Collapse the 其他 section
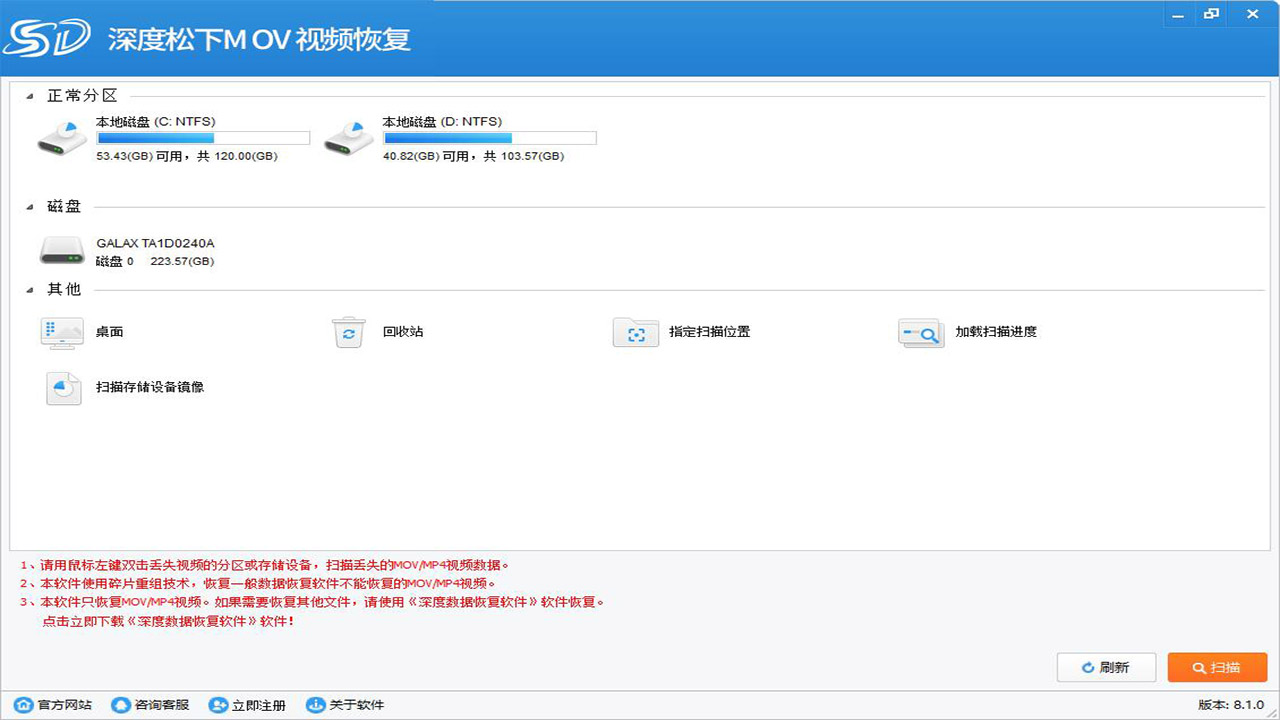Image resolution: width=1280 pixels, height=720 pixels. [30, 289]
